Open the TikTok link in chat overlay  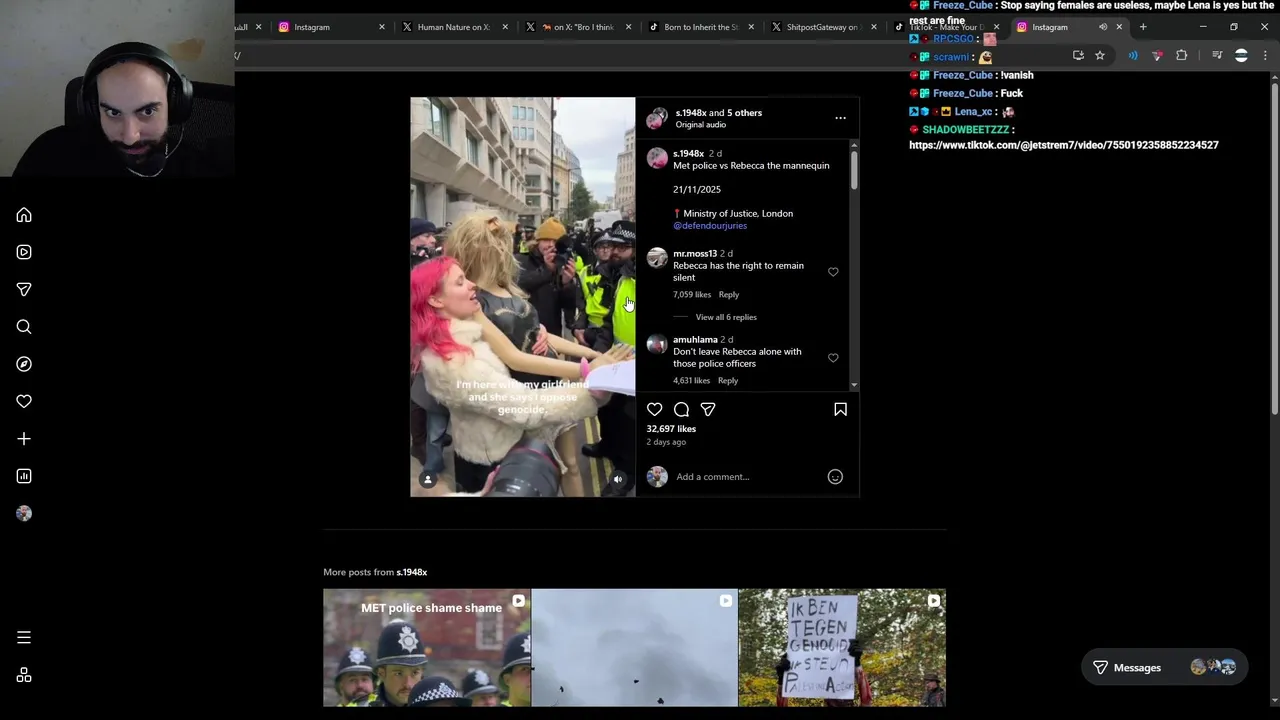(1064, 145)
